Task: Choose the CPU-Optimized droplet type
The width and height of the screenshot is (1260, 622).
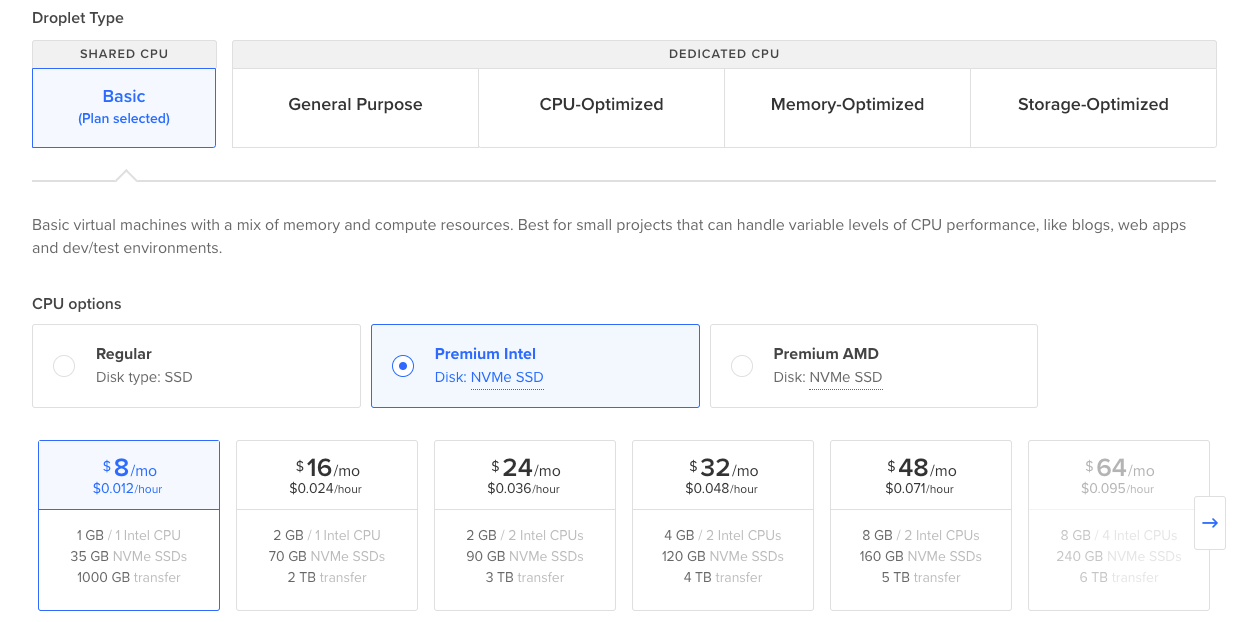Action: pyautogui.click(x=601, y=105)
